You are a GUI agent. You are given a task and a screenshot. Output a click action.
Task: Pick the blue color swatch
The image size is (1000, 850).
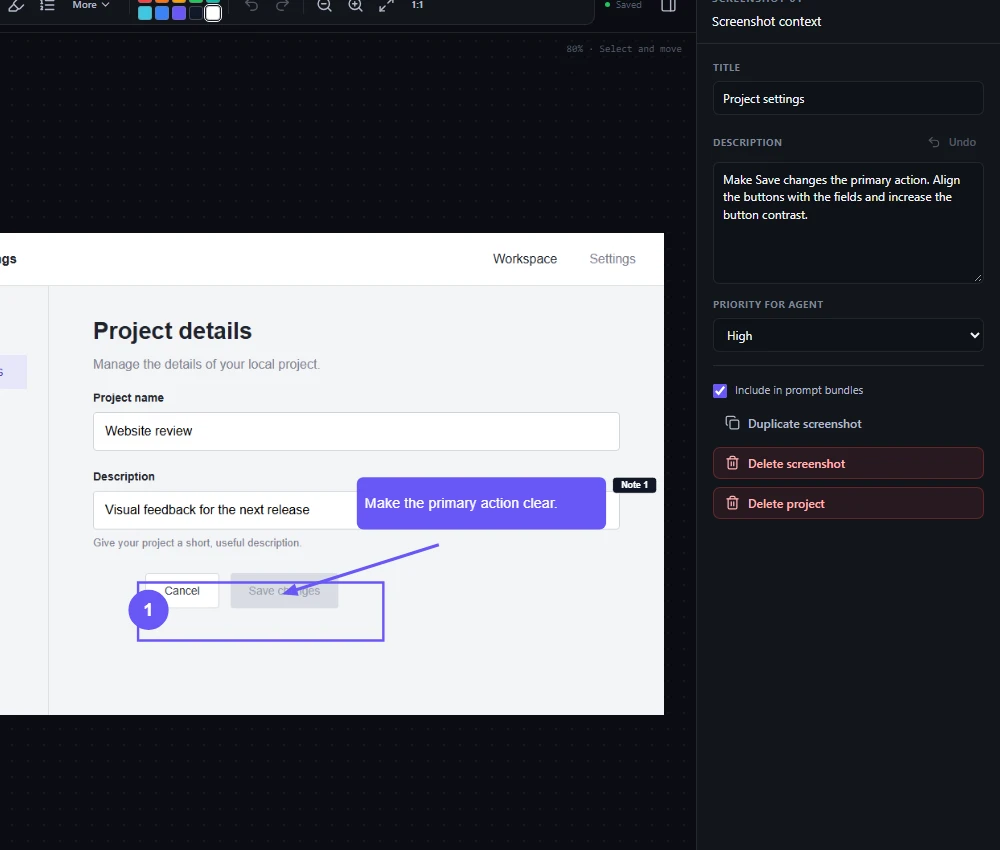click(x=162, y=13)
